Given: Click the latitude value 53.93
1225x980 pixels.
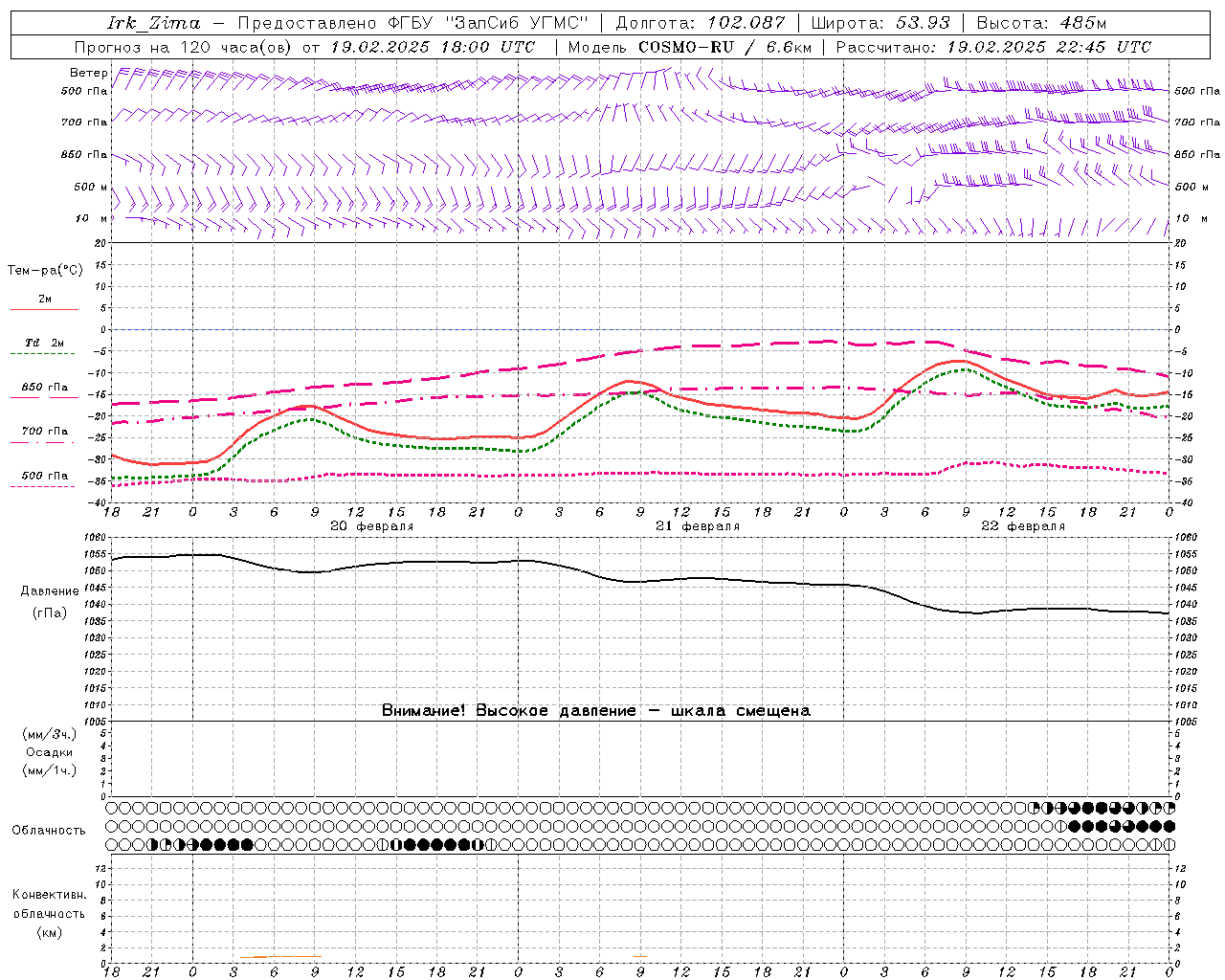Looking at the screenshot, I should pyautogui.click(x=923, y=23).
